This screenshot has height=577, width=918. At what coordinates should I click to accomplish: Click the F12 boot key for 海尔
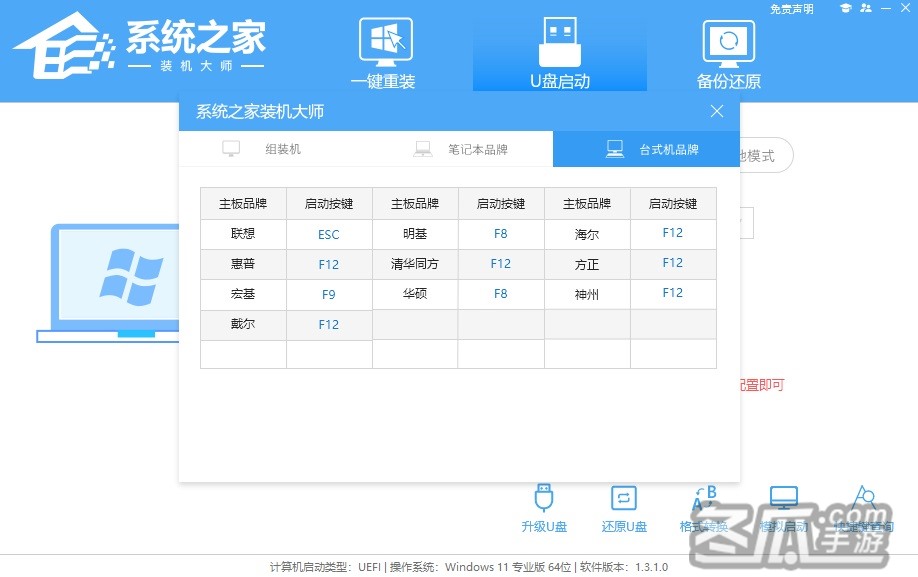tap(673, 233)
